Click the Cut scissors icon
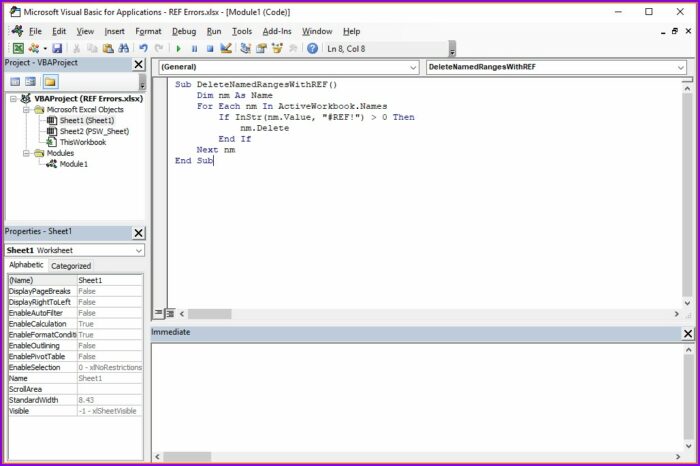Image resolution: width=700 pixels, height=466 pixels. click(77, 48)
